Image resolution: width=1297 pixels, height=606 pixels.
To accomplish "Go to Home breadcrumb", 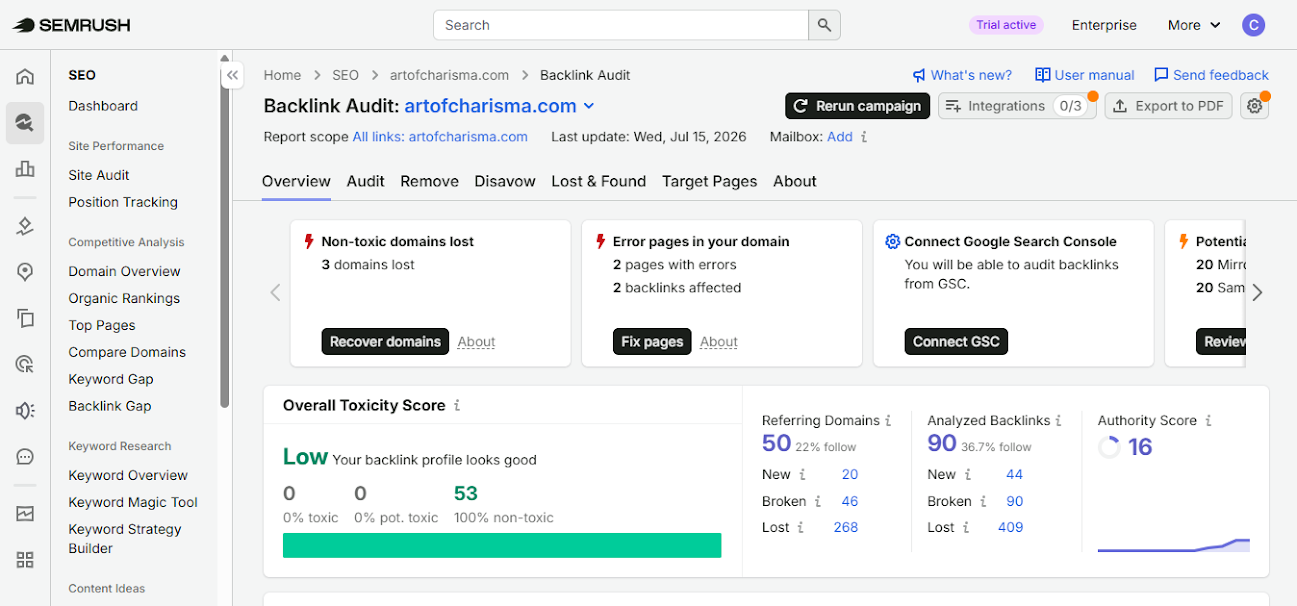I will point(282,75).
